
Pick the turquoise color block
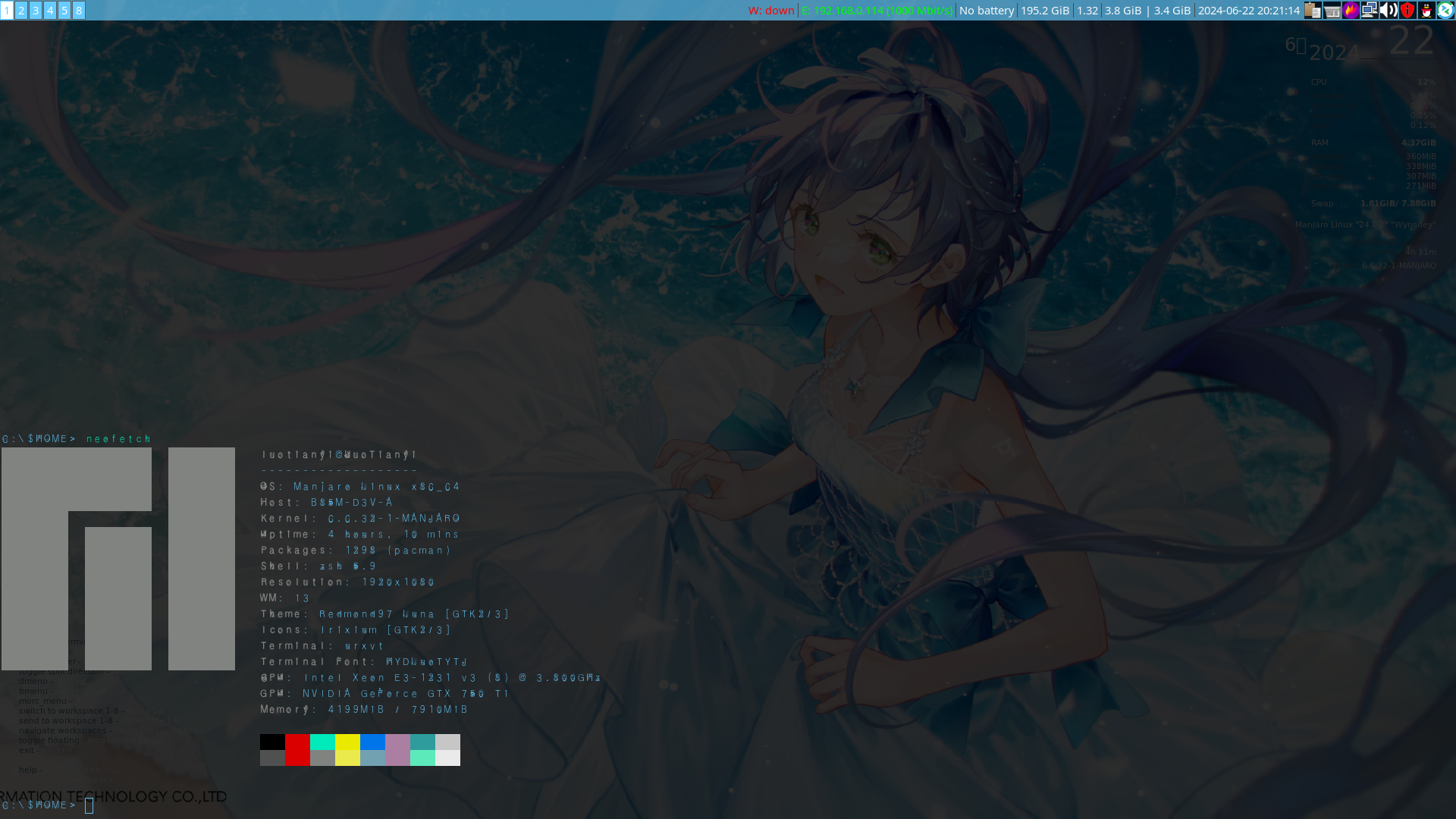[x=322, y=742]
